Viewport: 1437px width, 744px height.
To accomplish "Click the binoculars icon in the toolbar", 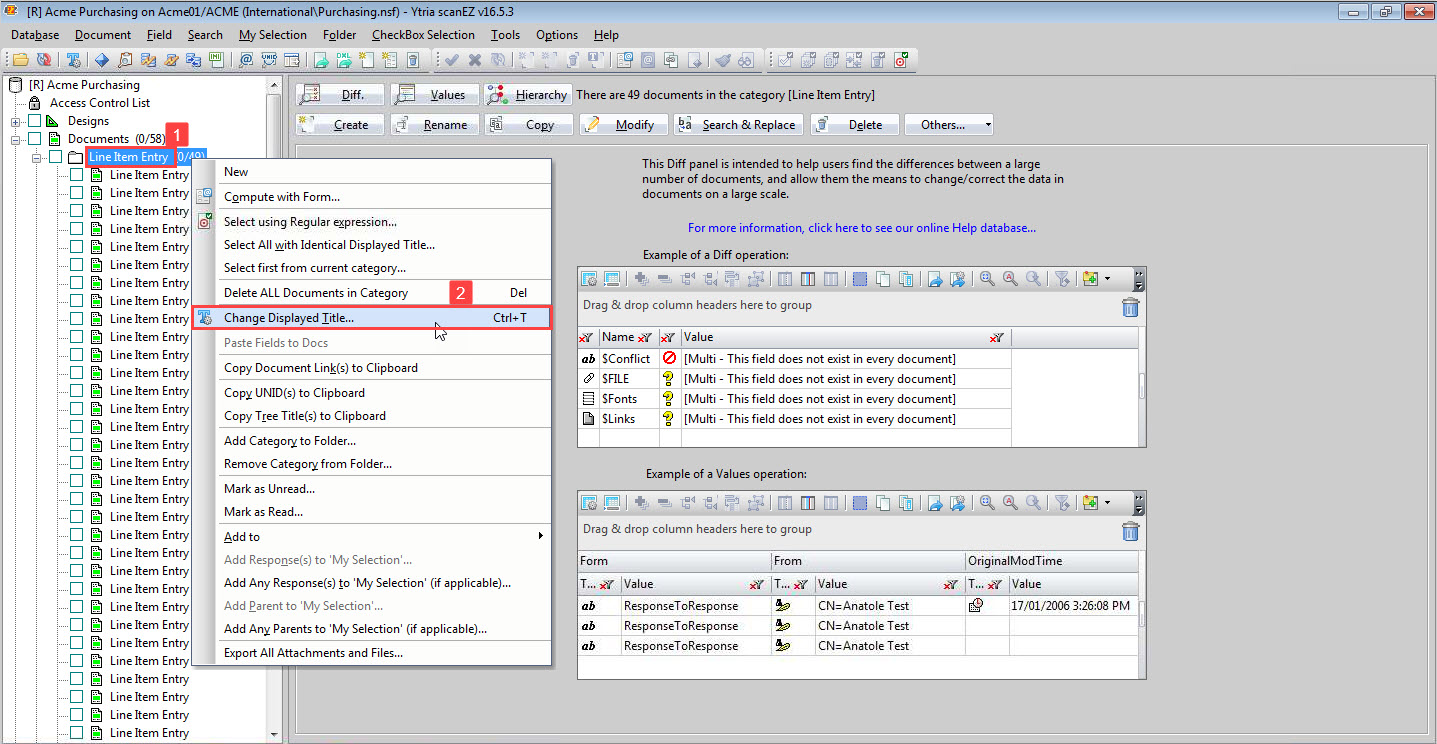I will [746, 60].
